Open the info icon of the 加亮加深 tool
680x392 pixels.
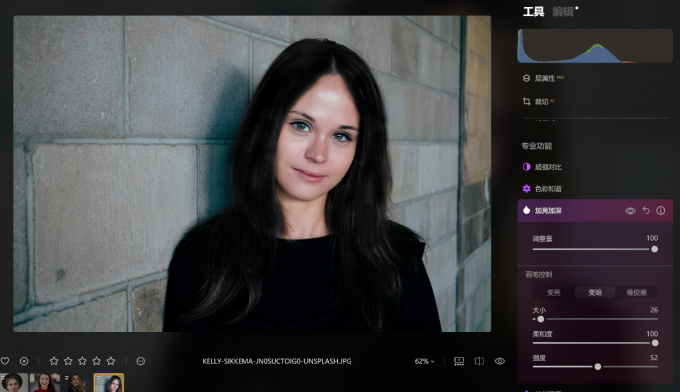pos(660,210)
